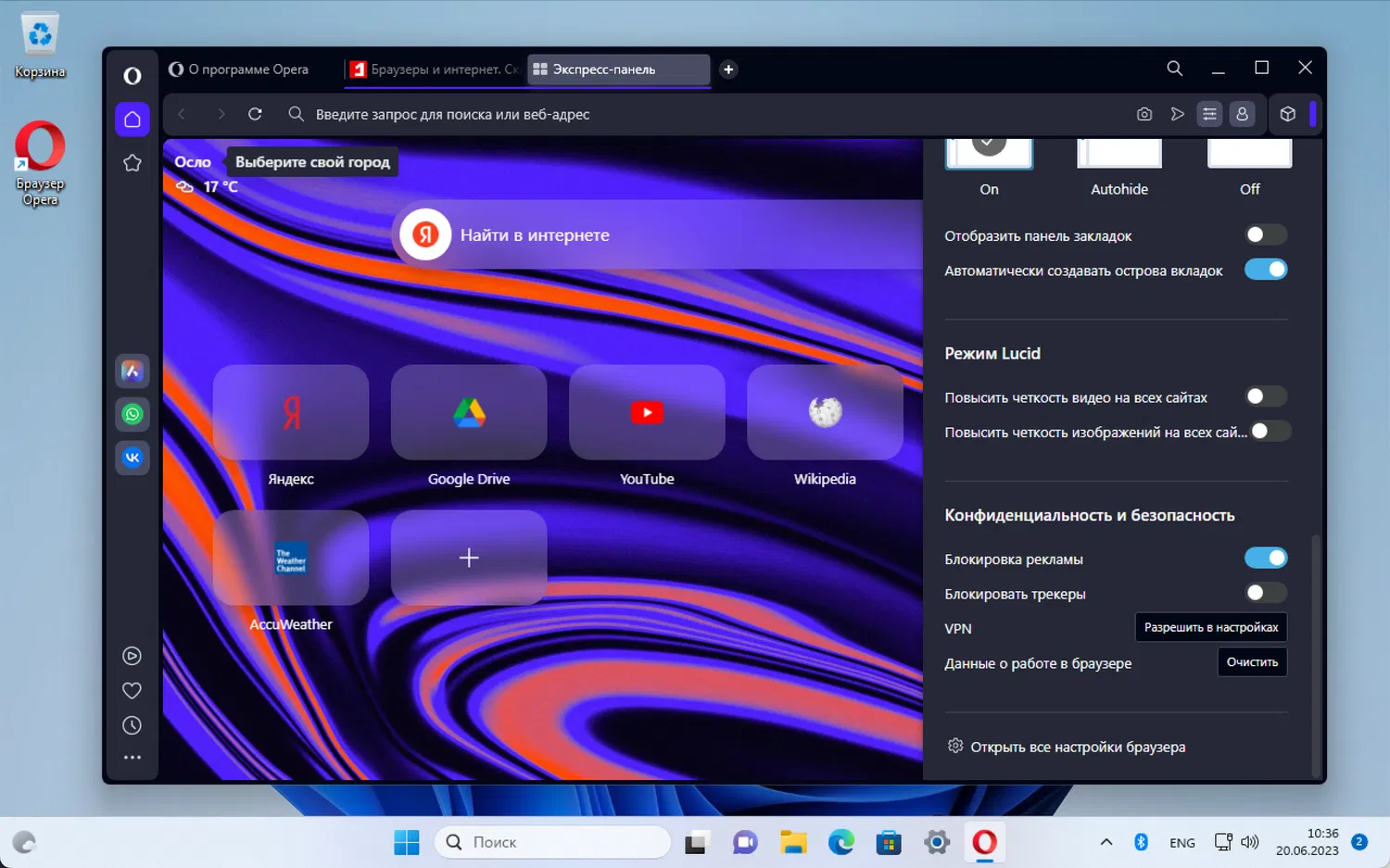Click 'Выберите свой город' button

pos(312,162)
